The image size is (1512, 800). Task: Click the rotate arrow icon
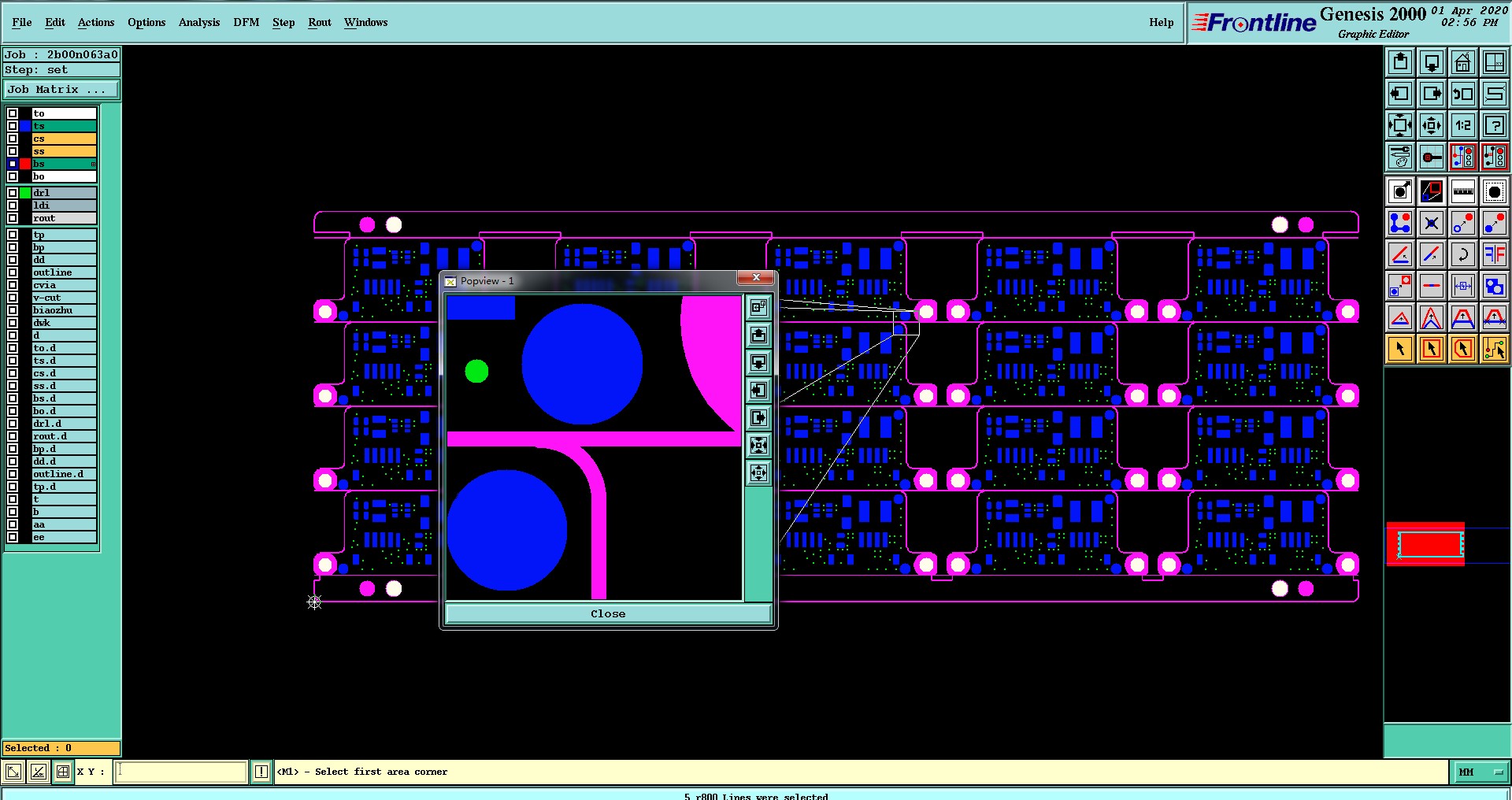1463,254
